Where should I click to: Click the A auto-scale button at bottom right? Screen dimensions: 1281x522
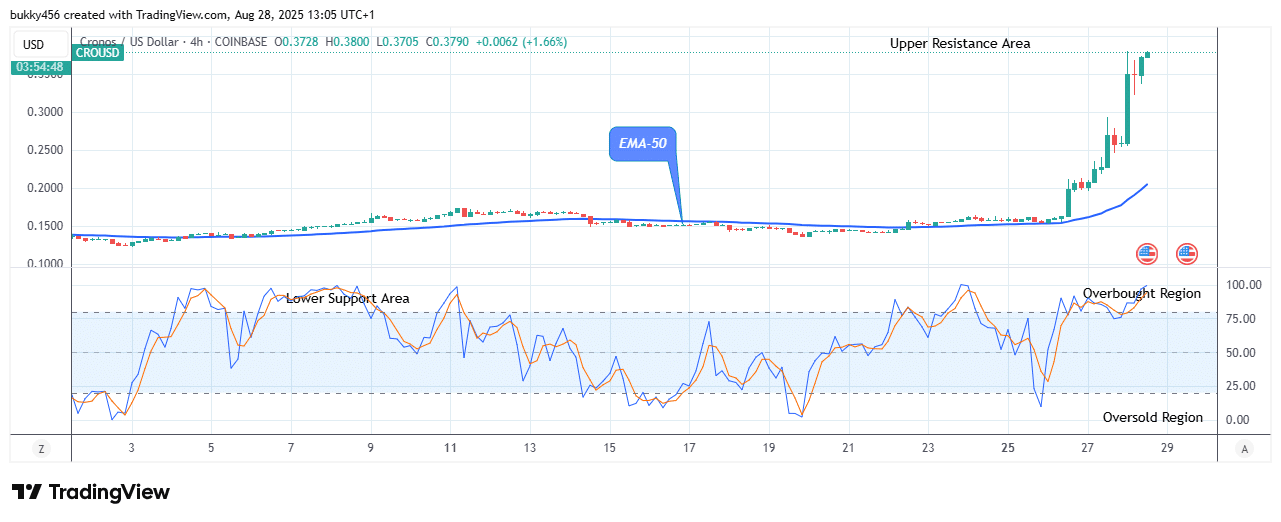click(1243, 449)
